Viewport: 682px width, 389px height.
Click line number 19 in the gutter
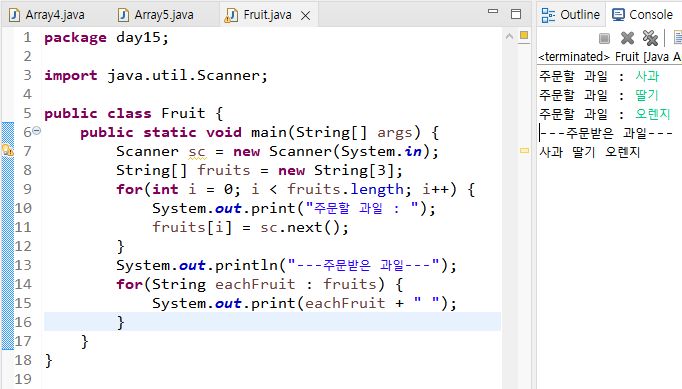(x=23, y=379)
